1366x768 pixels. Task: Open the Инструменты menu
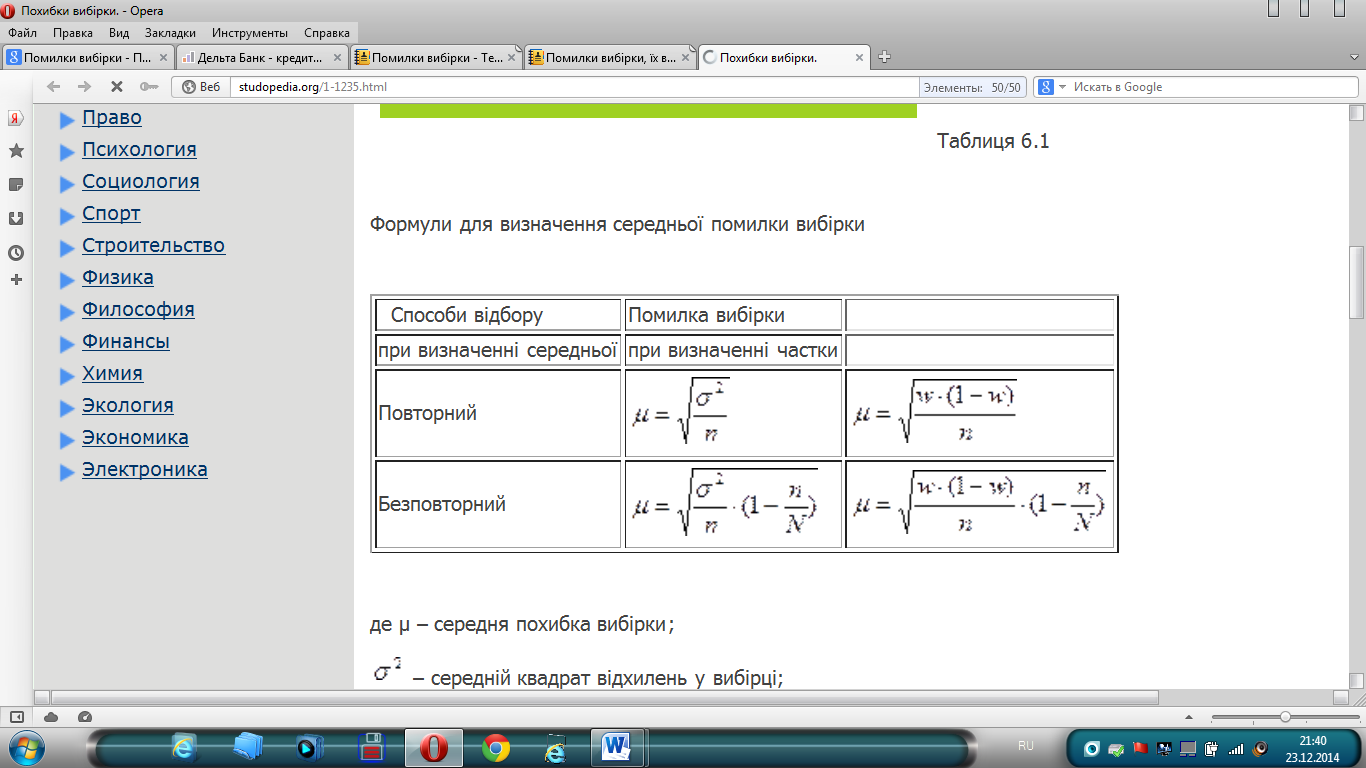pyautogui.click(x=252, y=32)
